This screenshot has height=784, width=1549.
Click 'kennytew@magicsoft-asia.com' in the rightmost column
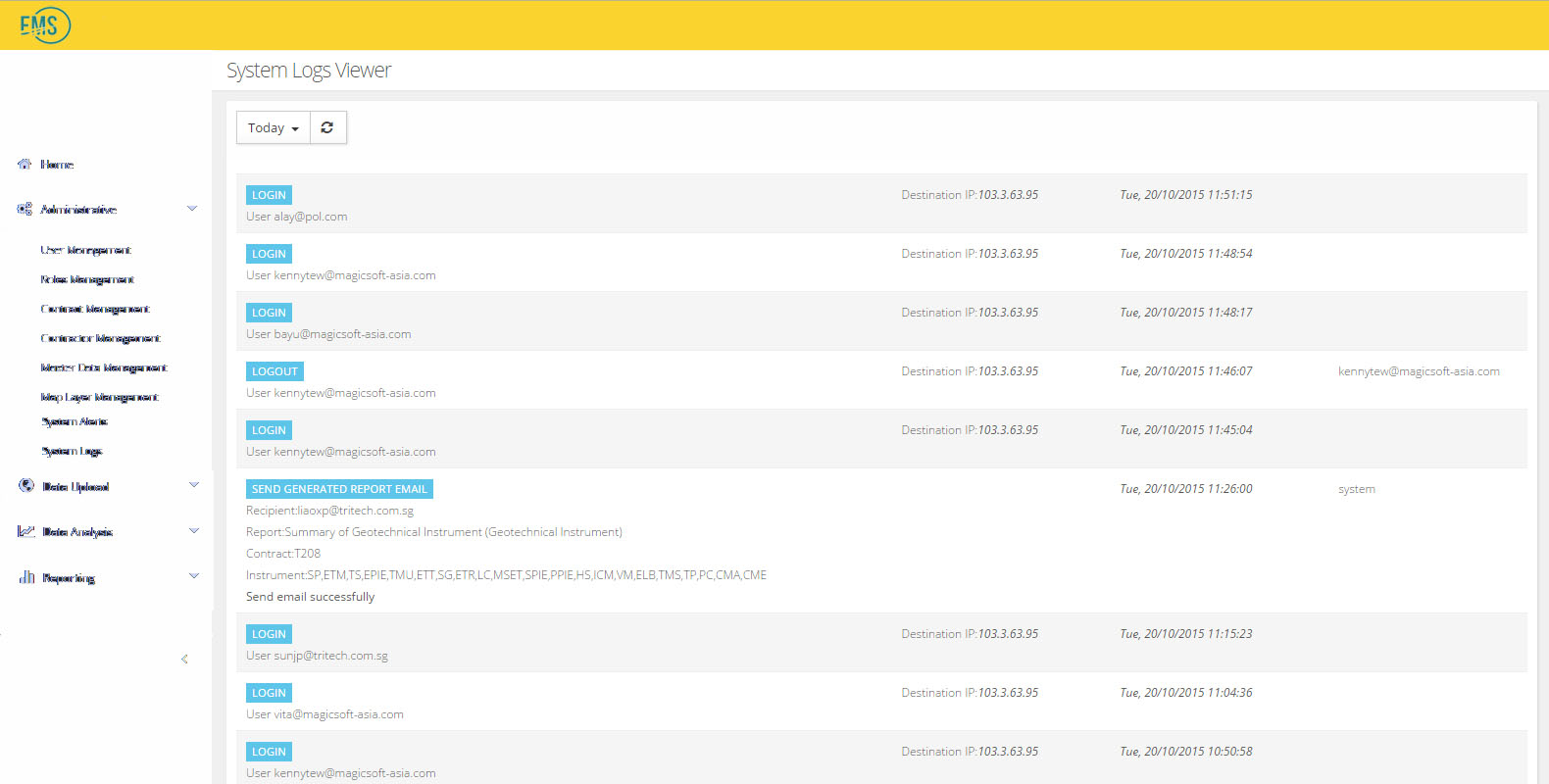pyautogui.click(x=1419, y=371)
